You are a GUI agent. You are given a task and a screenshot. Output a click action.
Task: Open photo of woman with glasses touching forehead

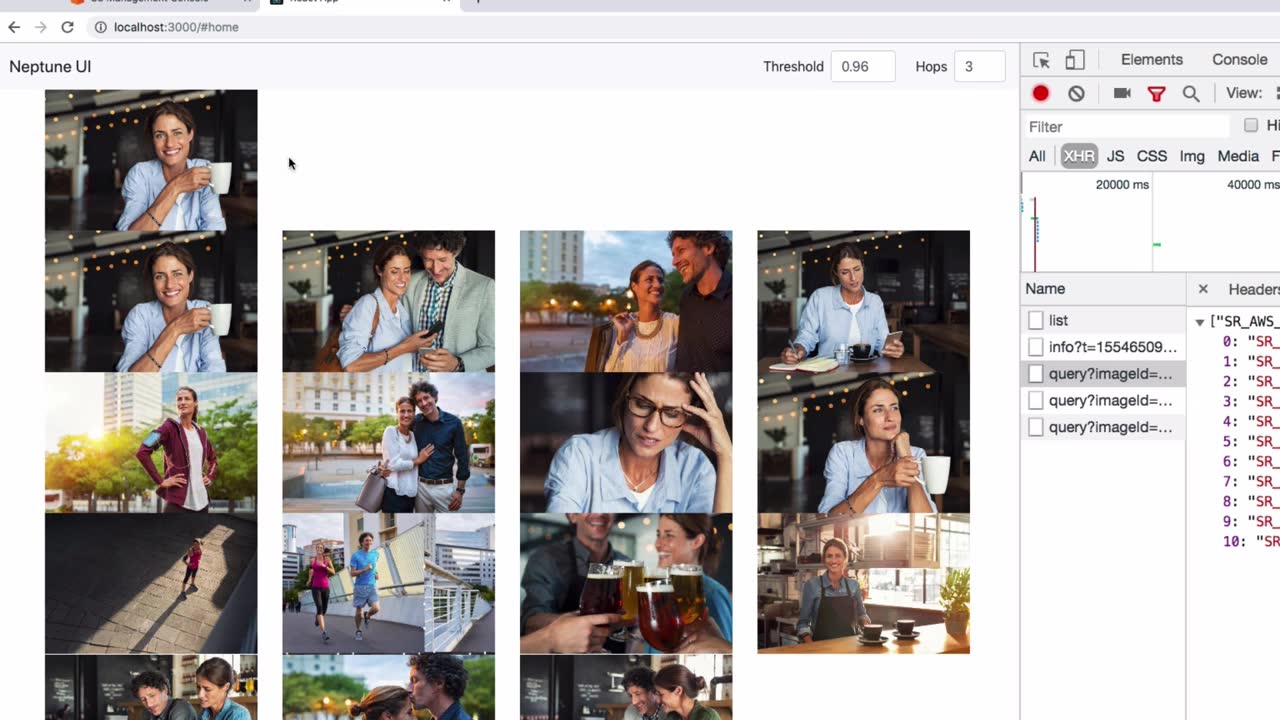[626, 442]
